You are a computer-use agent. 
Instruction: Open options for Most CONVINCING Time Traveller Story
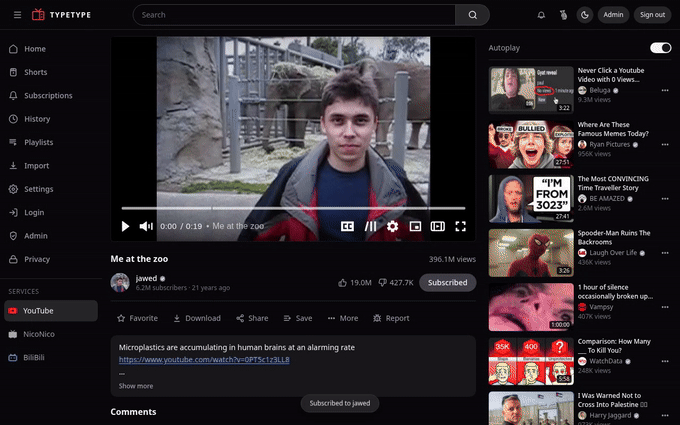[665, 199]
